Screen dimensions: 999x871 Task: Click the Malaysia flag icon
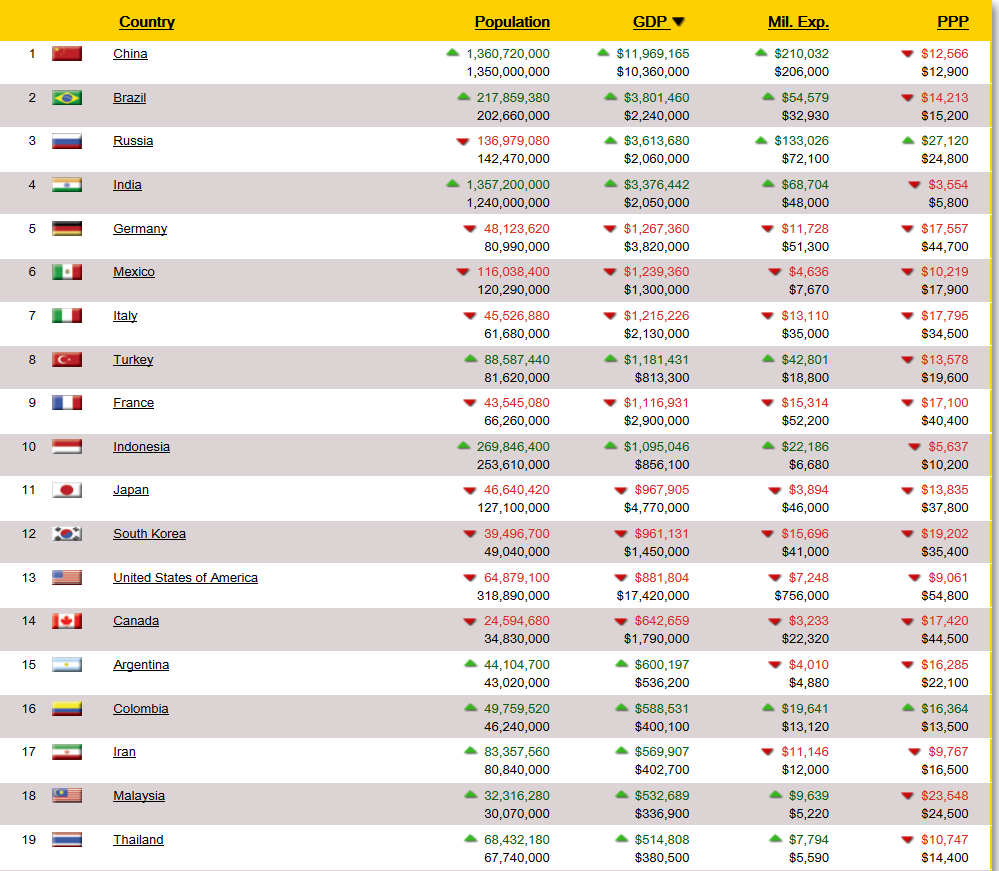tap(67, 796)
